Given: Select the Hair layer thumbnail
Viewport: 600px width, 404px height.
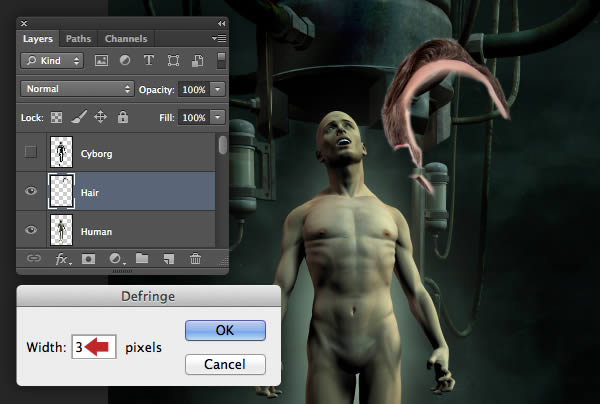Looking at the screenshot, I should coord(61,191).
